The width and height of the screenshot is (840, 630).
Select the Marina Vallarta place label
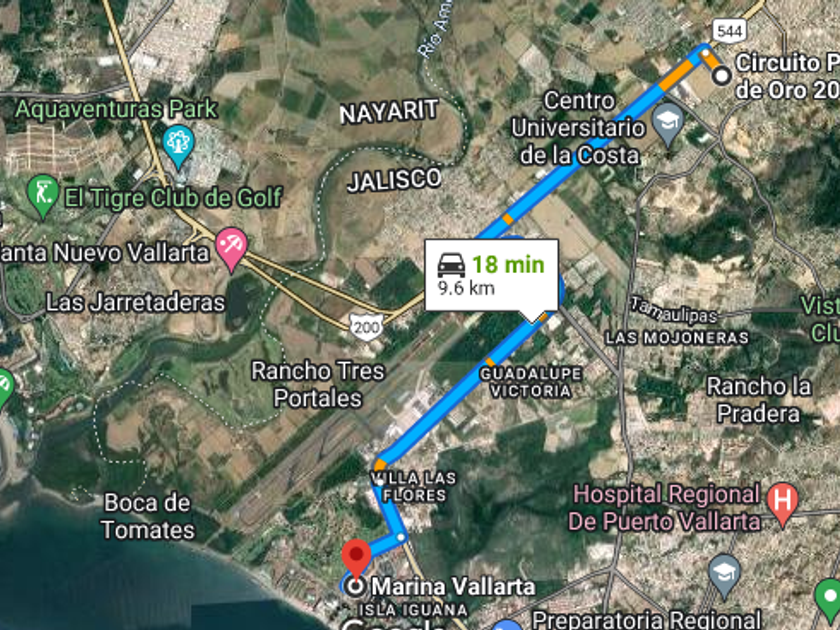click(x=453, y=587)
